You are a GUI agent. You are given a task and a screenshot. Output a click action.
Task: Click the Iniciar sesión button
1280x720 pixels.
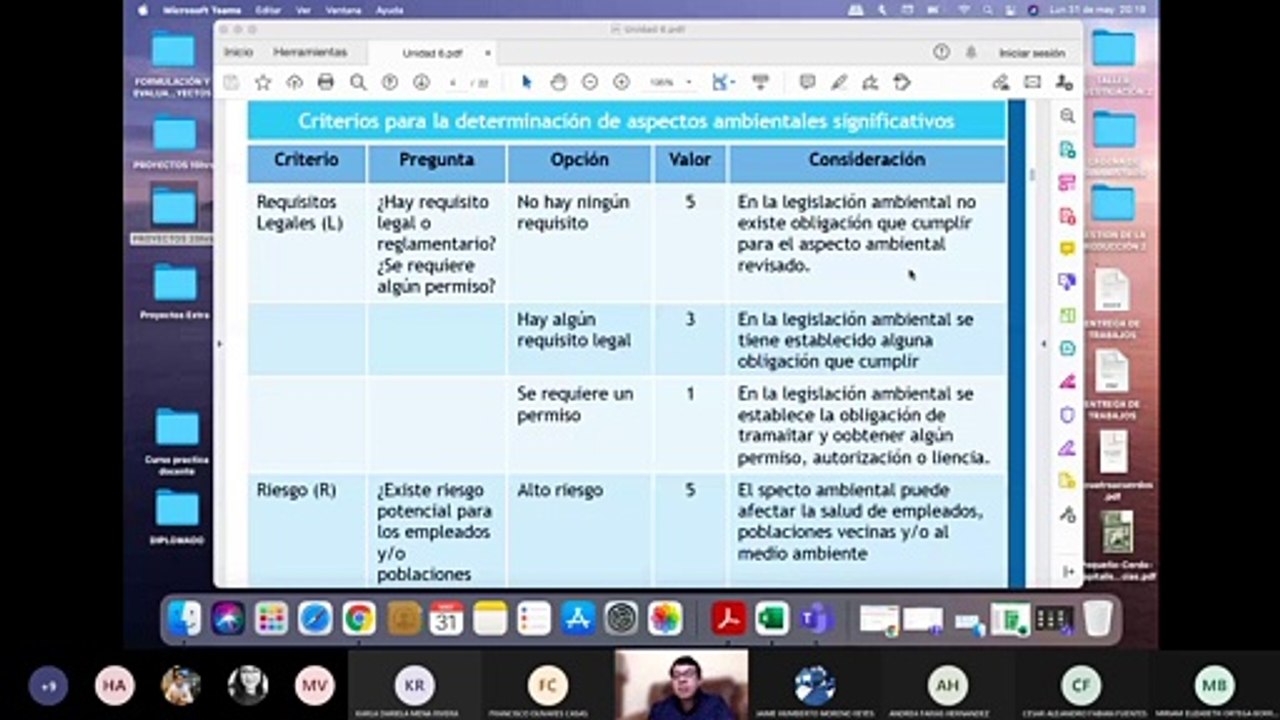point(1032,53)
